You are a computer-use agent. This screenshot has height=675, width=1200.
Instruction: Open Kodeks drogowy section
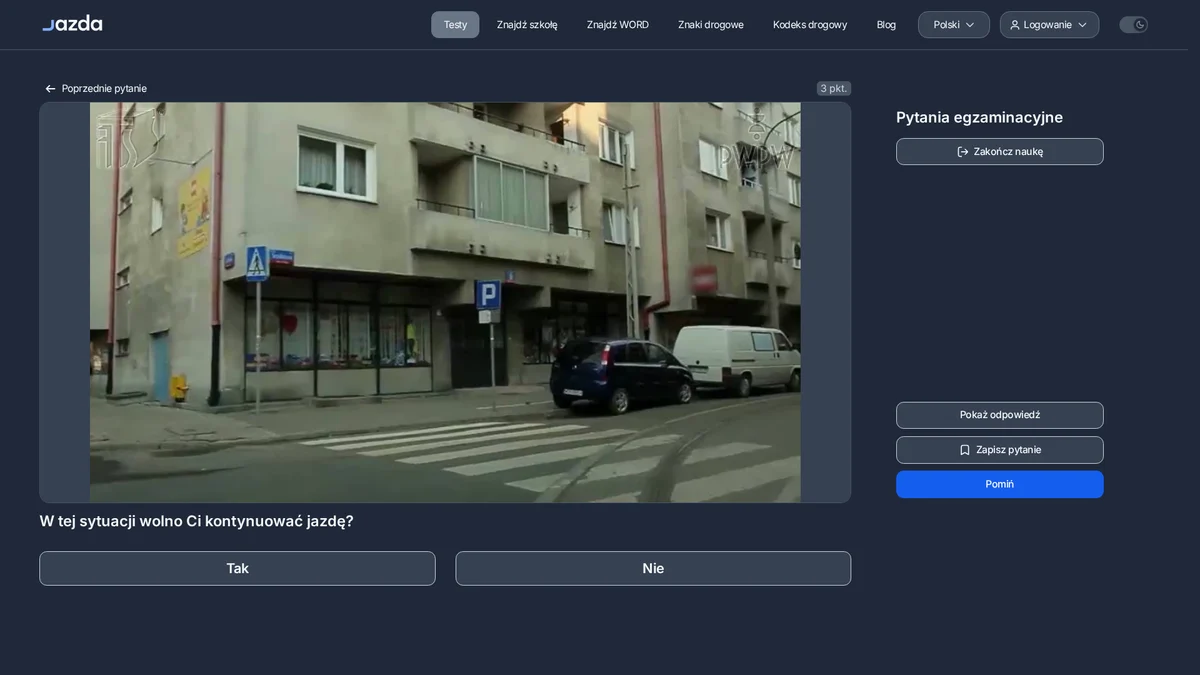810,25
